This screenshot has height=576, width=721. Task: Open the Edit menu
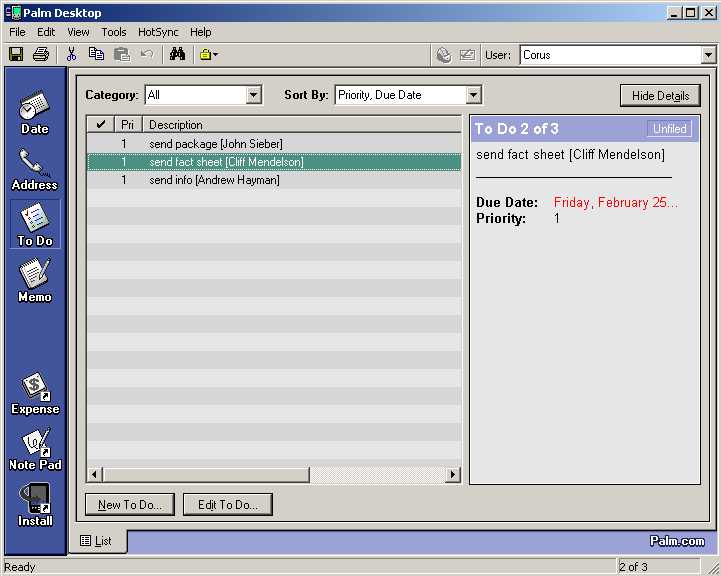tap(46, 32)
